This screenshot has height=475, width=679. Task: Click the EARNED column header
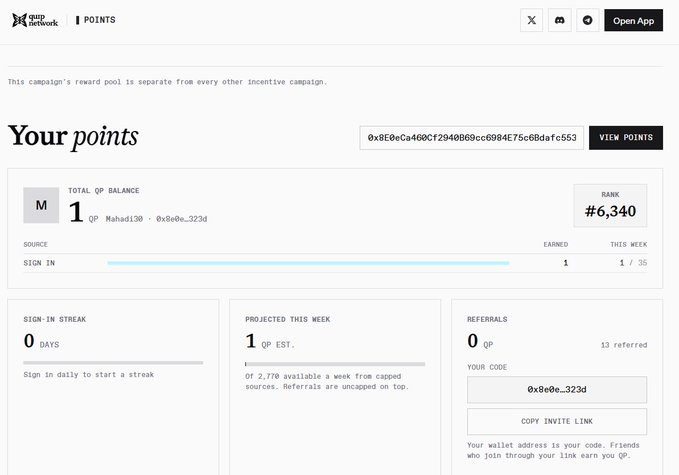click(556, 245)
